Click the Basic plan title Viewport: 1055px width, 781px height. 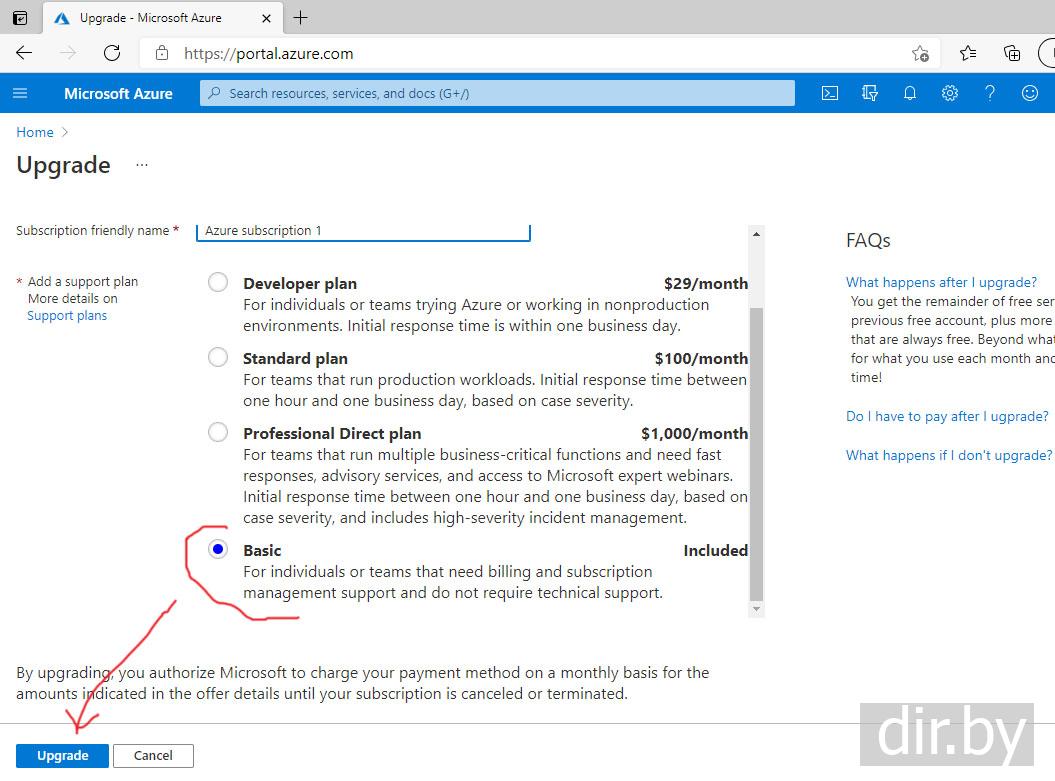[x=262, y=550]
